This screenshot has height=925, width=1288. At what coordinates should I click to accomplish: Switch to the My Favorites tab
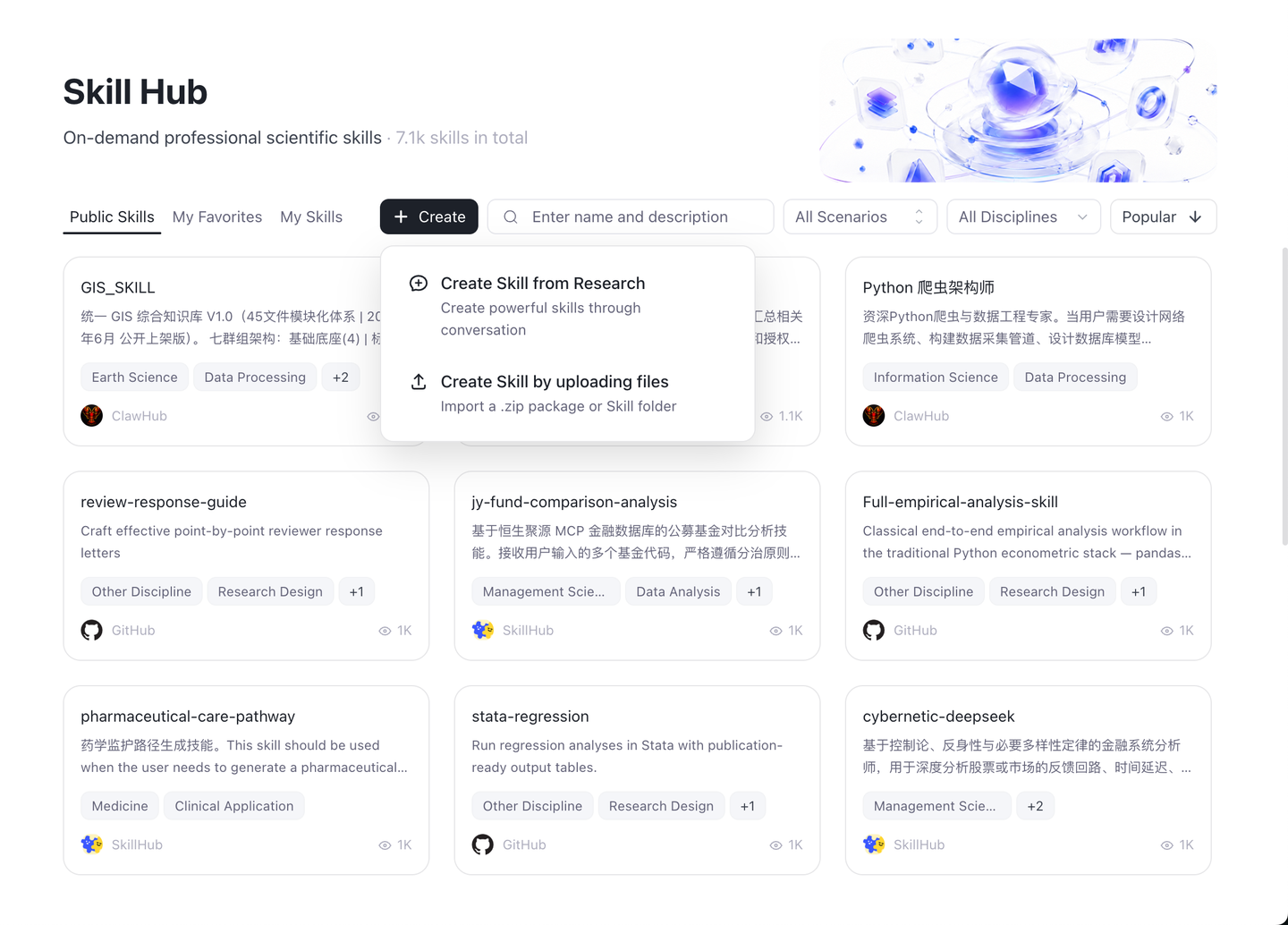coord(217,216)
